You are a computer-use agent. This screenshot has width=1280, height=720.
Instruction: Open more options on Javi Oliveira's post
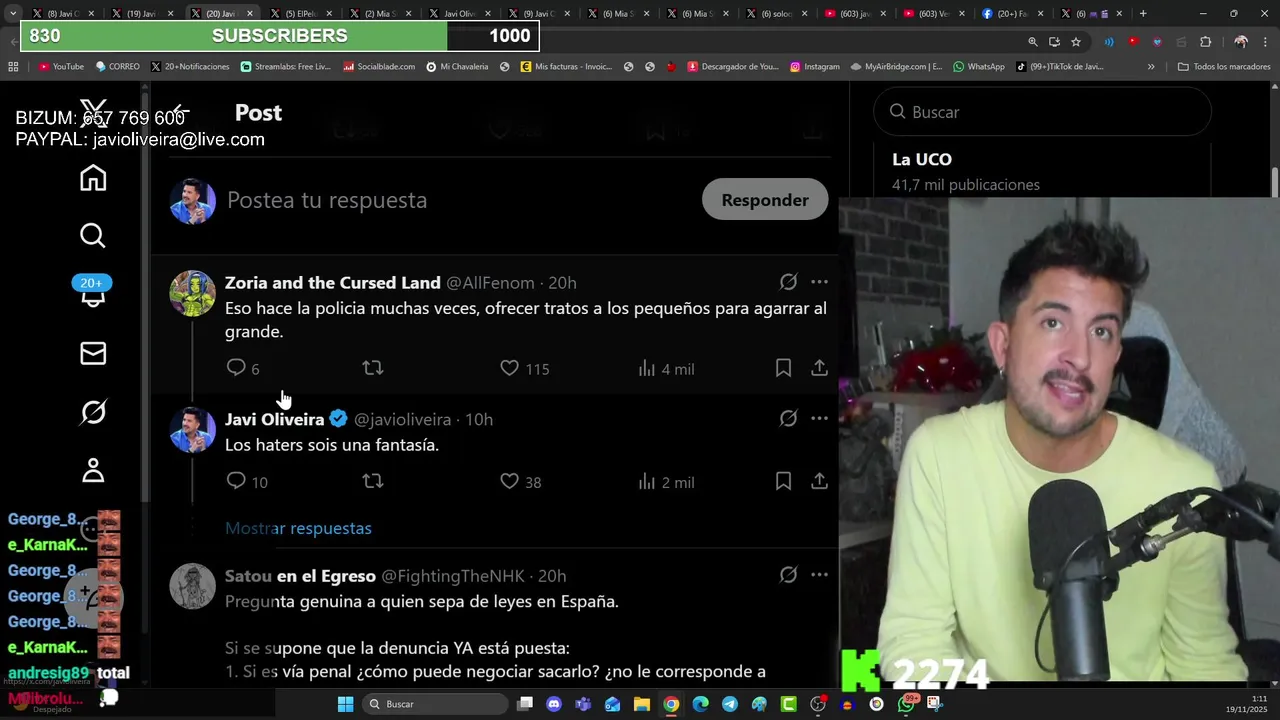[x=819, y=419]
